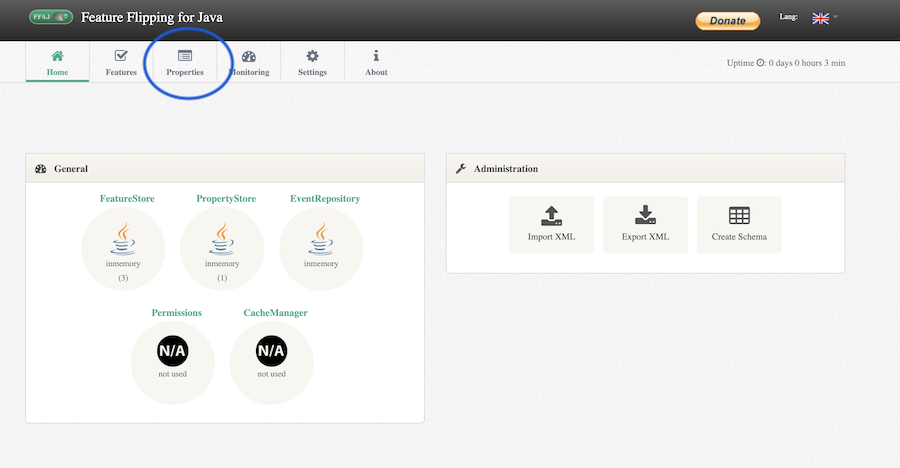Click the Permissions N/A icon
Image resolution: width=900 pixels, height=468 pixels.
coord(172,352)
